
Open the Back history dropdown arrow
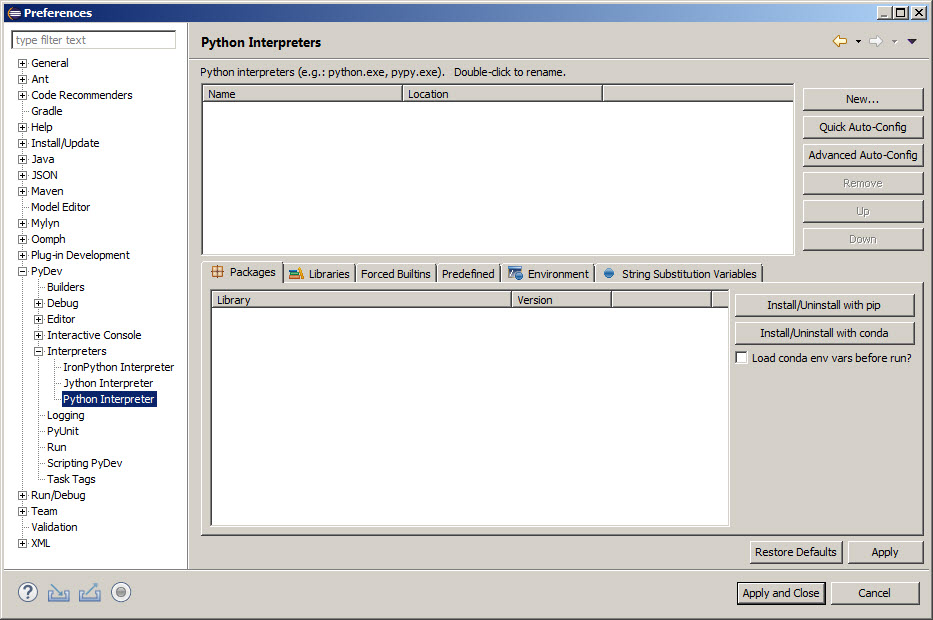[x=858, y=42]
